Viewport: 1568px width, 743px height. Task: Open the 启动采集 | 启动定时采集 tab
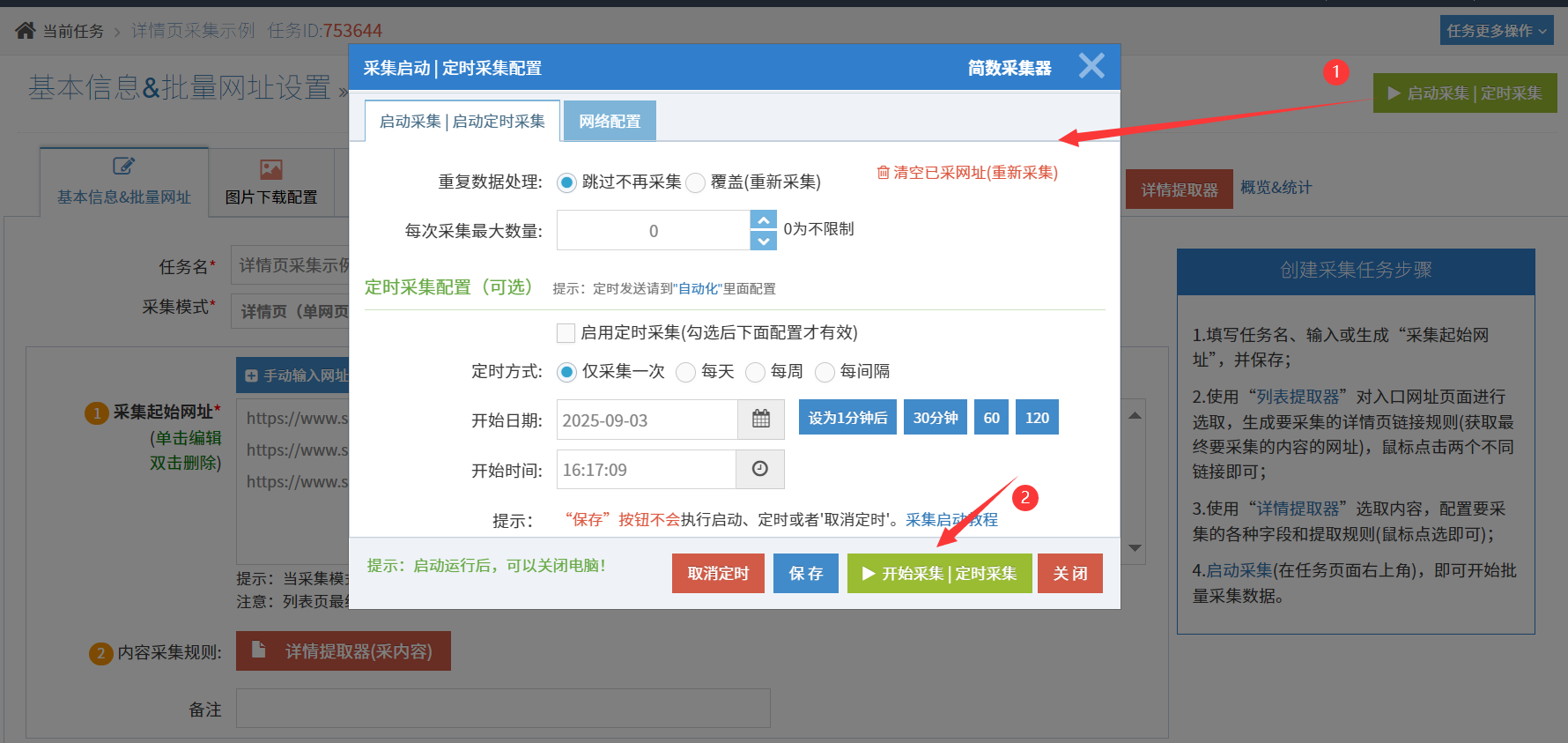[462, 122]
